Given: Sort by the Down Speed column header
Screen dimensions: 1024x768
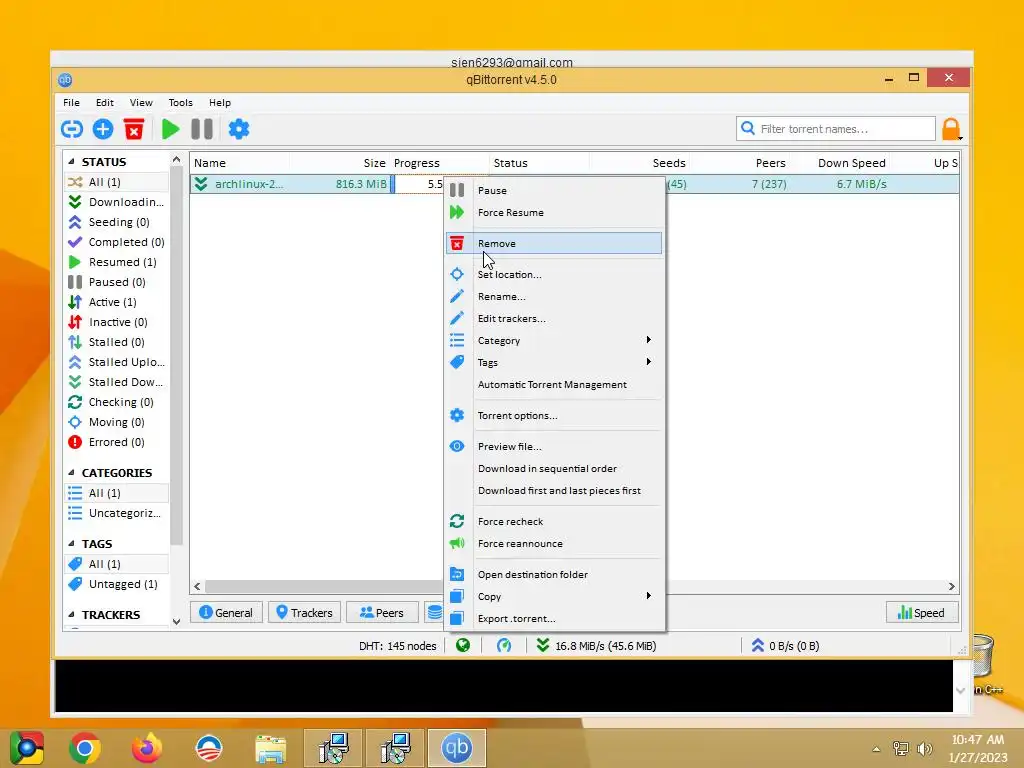Looking at the screenshot, I should pos(839,163).
